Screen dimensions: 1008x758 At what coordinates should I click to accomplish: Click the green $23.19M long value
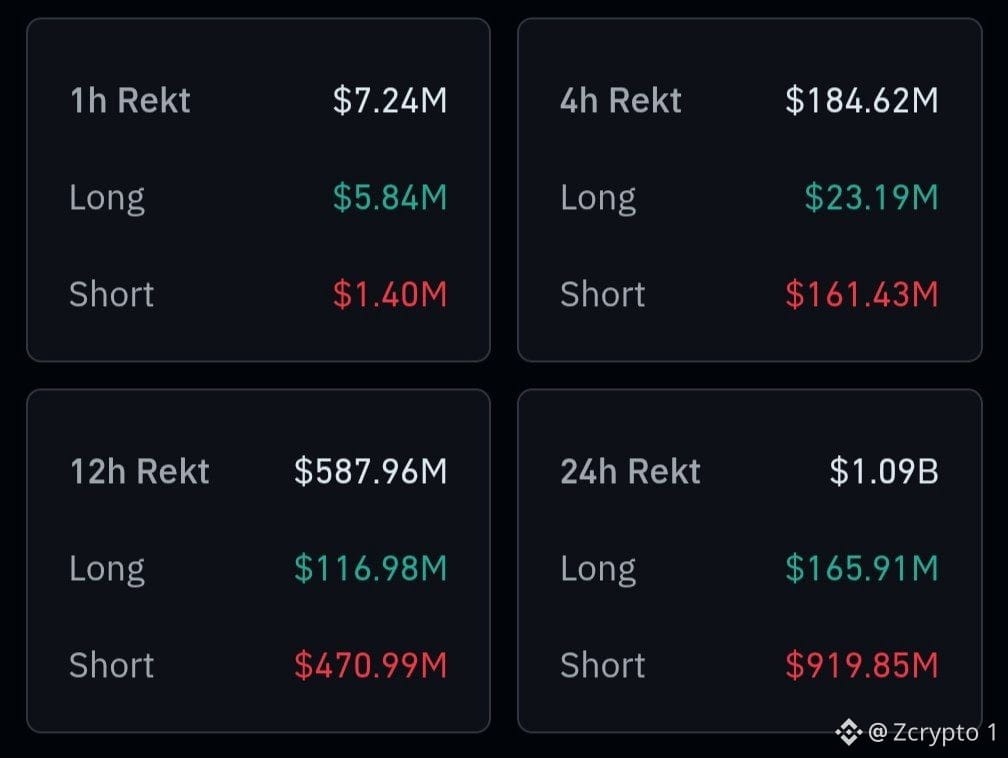pyautogui.click(x=871, y=197)
